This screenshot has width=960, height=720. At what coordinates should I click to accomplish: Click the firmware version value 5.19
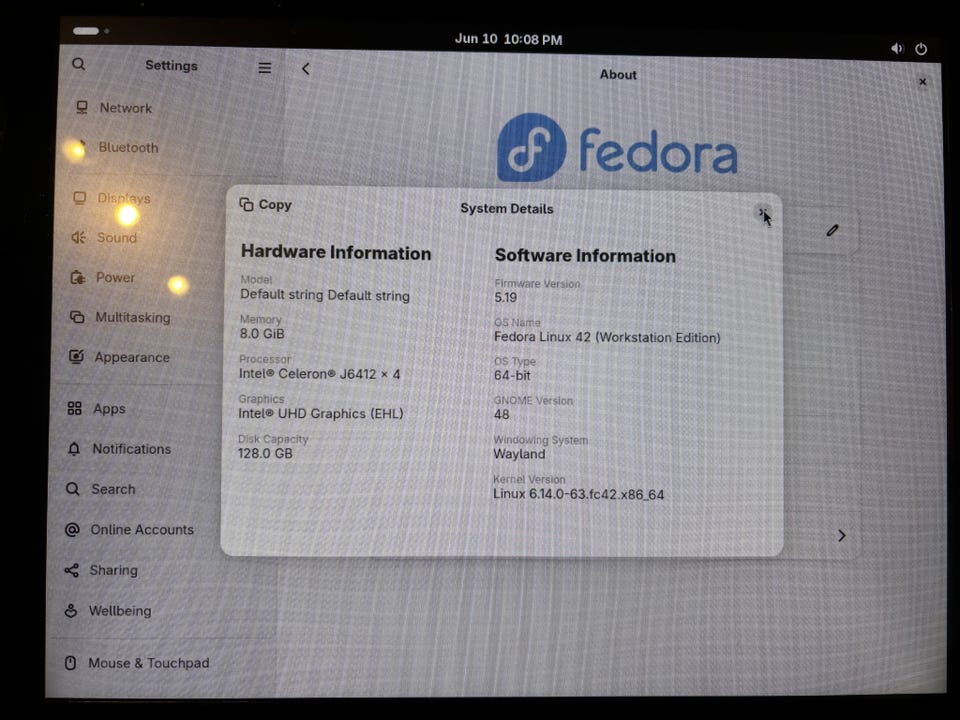point(506,298)
